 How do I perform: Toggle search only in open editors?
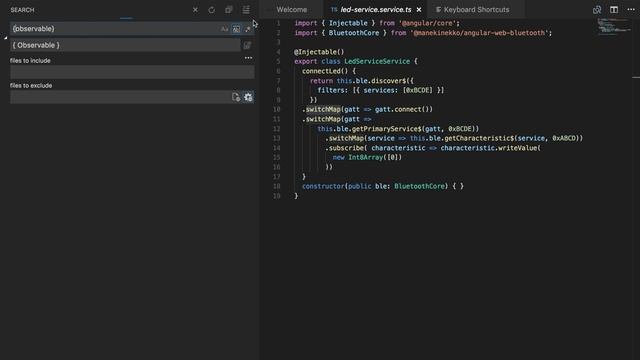pyautogui.click(x=236, y=97)
